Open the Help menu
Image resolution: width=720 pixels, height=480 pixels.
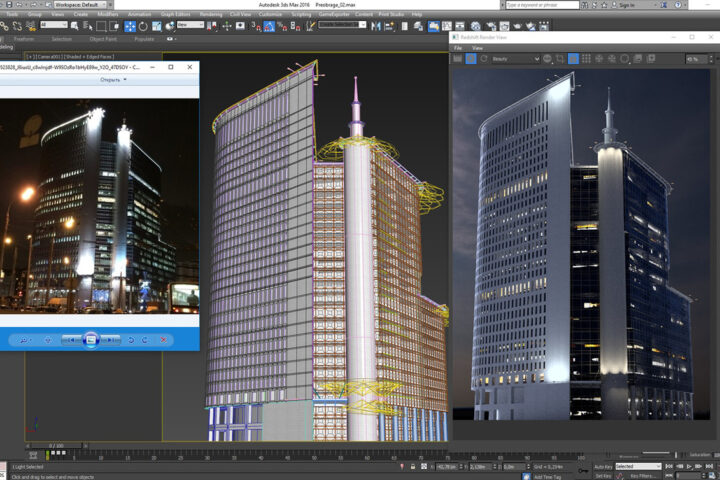(416, 15)
